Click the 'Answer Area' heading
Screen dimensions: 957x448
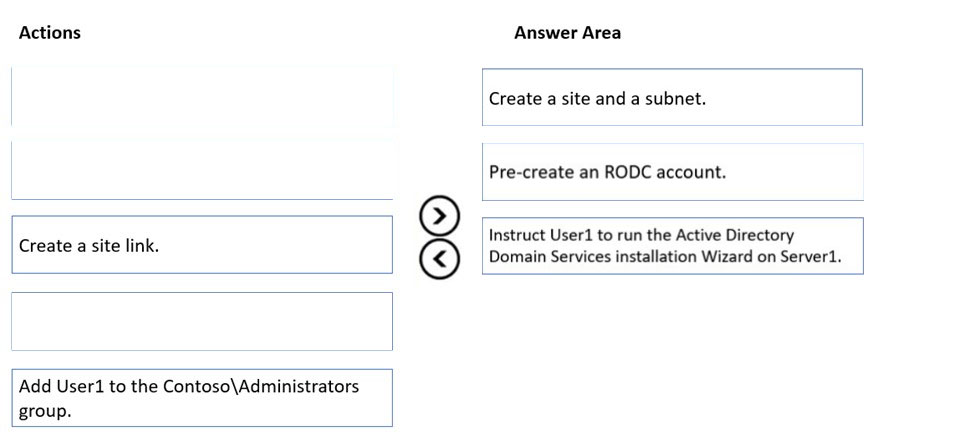coord(567,33)
